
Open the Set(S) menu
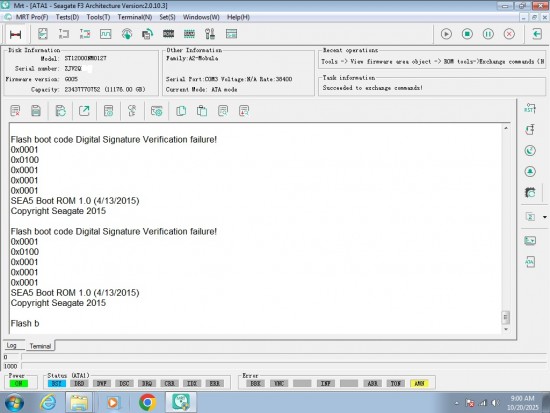(x=167, y=17)
